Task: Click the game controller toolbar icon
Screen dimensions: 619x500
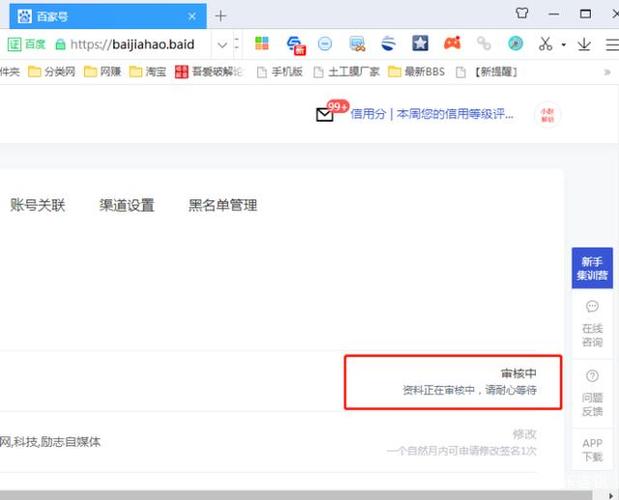Action: point(452,44)
